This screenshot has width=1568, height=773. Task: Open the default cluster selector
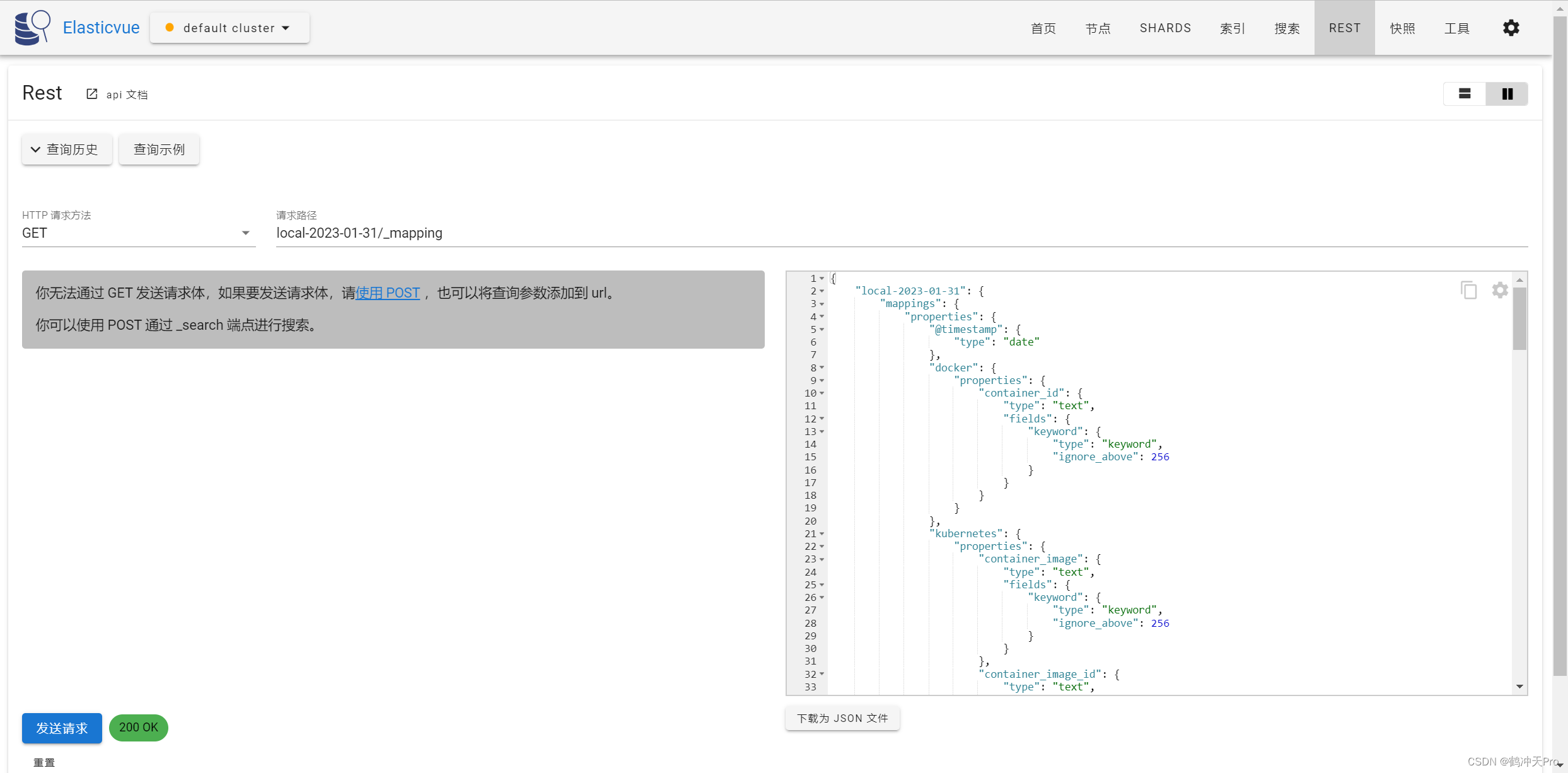pos(229,28)
